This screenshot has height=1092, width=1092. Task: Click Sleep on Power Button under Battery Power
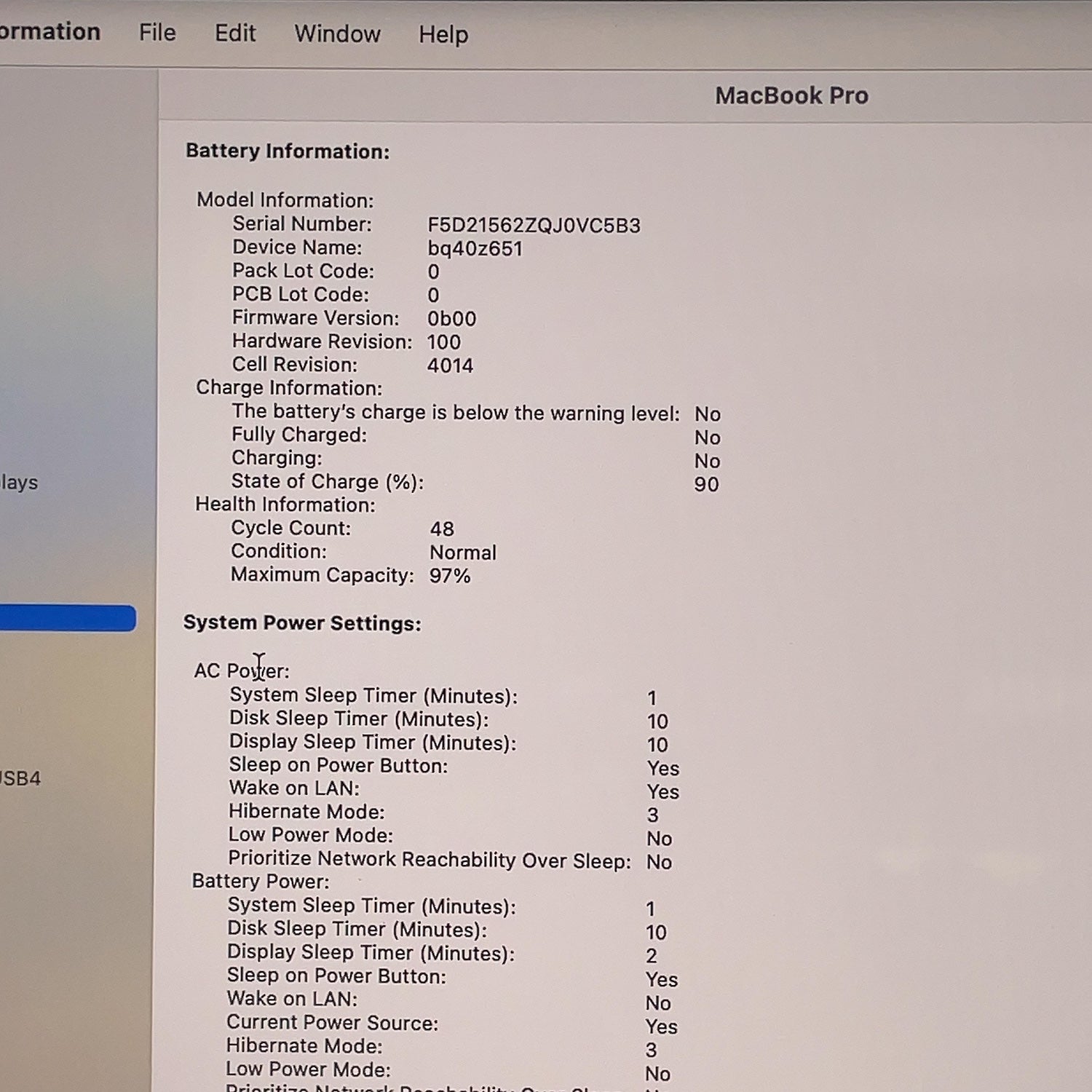336,976
